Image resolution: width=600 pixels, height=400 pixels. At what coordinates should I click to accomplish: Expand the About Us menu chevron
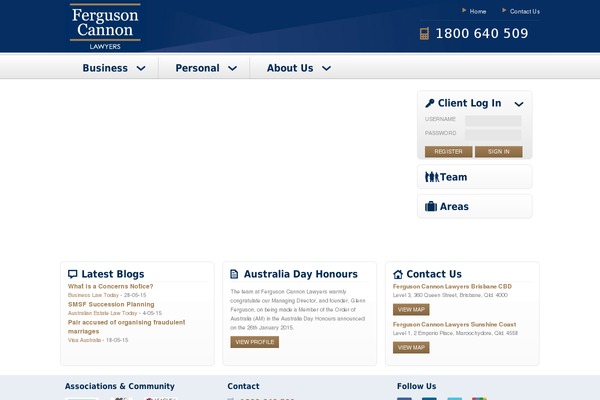pyautogui.click(x=326, y=69)
